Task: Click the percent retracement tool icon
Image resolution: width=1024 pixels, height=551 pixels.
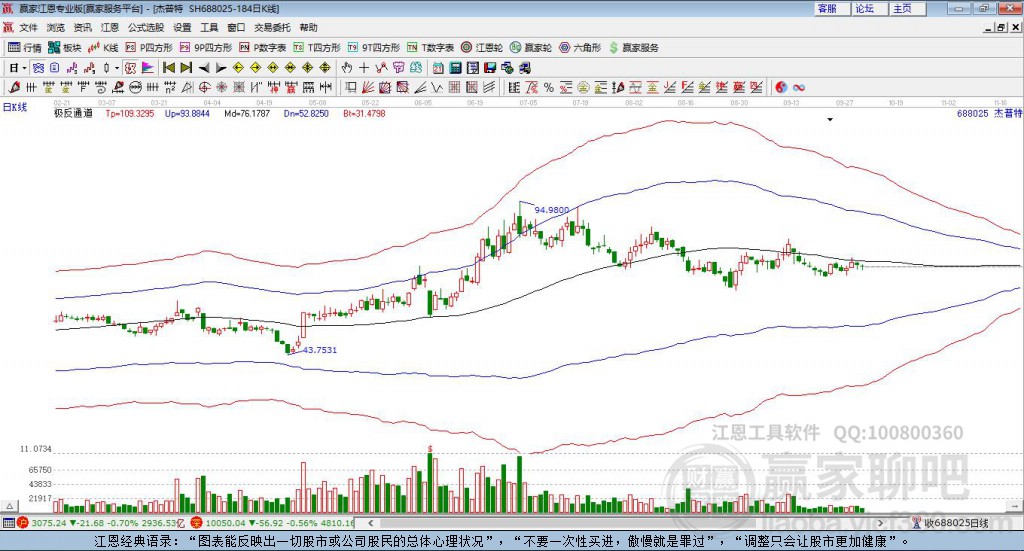Action: click(x=549, y=87)
